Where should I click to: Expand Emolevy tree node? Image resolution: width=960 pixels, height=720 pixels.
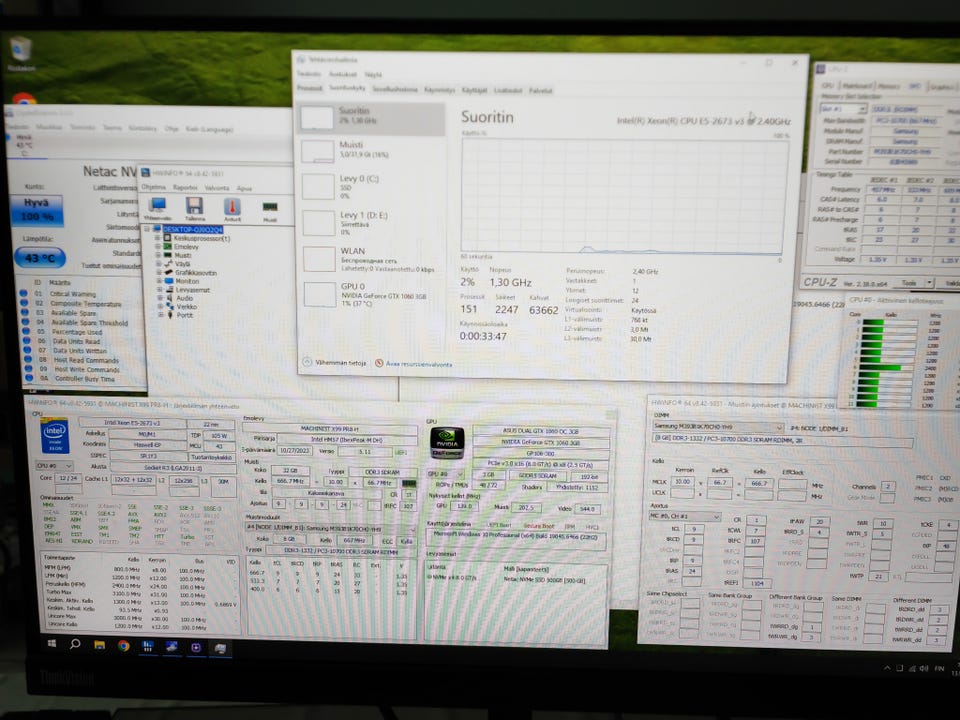point(159,246)
